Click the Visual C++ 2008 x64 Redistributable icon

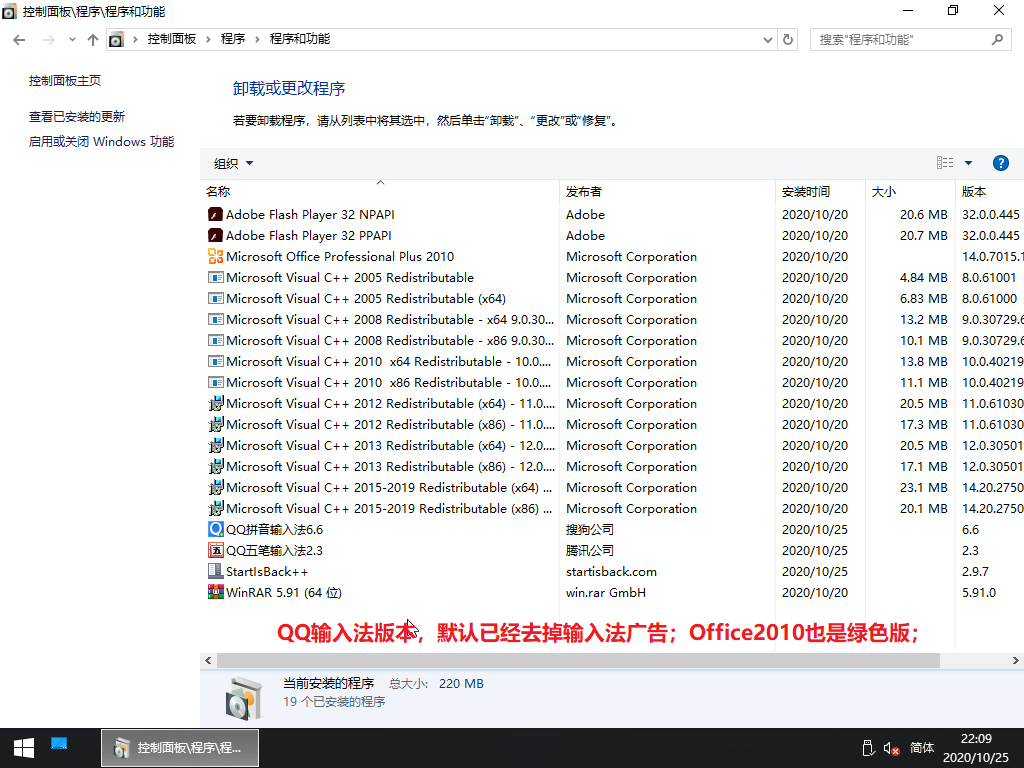(x=215, y=319)
